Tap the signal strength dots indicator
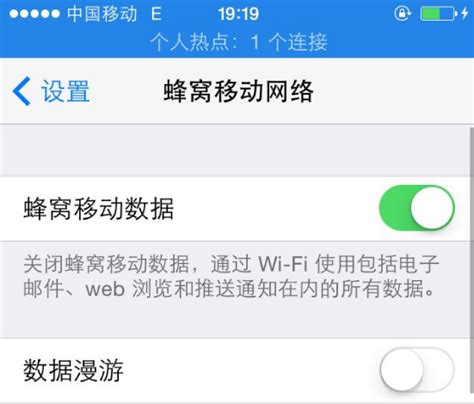The image size is (474, 404). (35, 14)
